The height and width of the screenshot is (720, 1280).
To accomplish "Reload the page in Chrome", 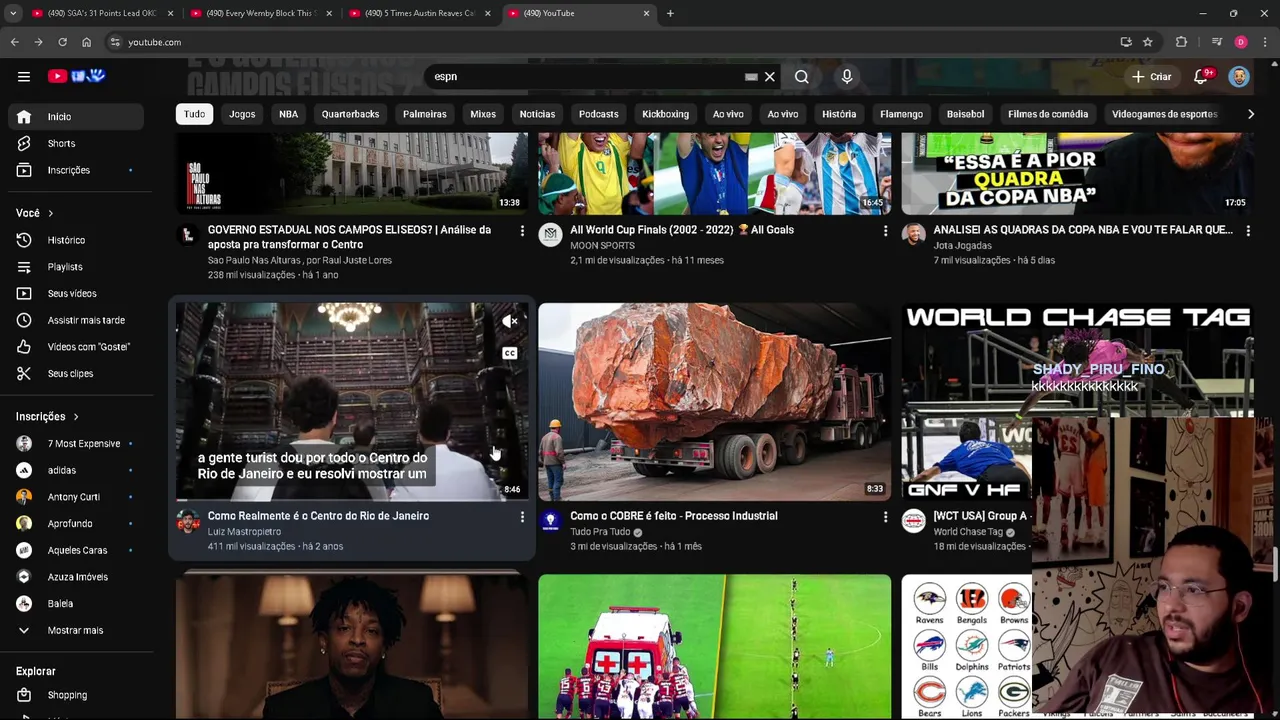I will click(62, 42).
